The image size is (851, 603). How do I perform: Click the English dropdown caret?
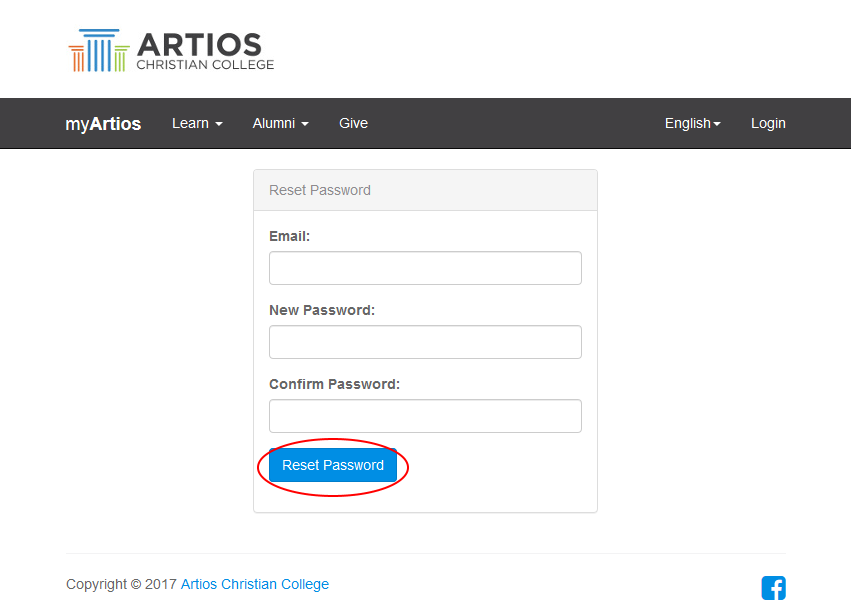click(716, 125)
